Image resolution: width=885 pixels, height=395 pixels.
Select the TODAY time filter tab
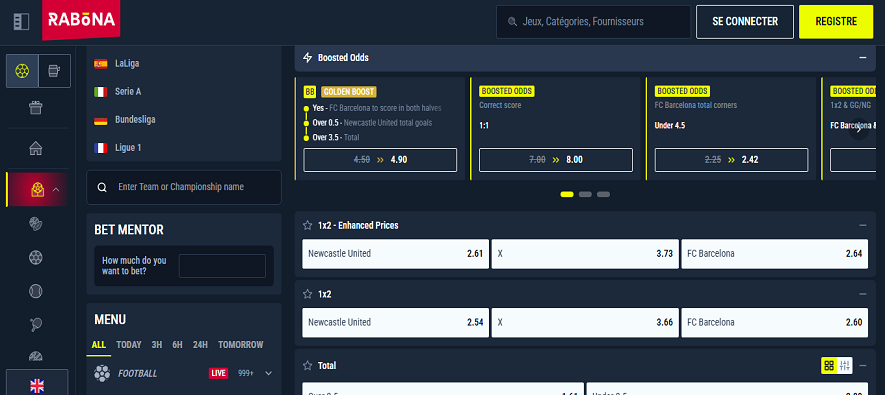129,345
